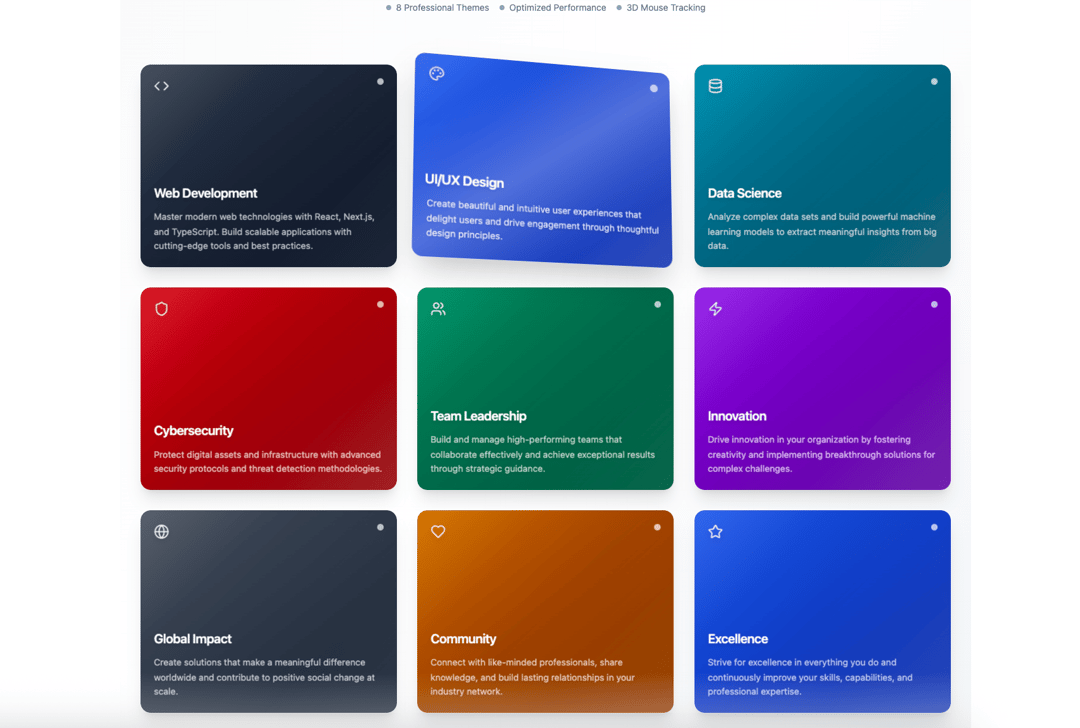
Task: Click the corner dot on Web Development card
Action: (x=380, y=81)
